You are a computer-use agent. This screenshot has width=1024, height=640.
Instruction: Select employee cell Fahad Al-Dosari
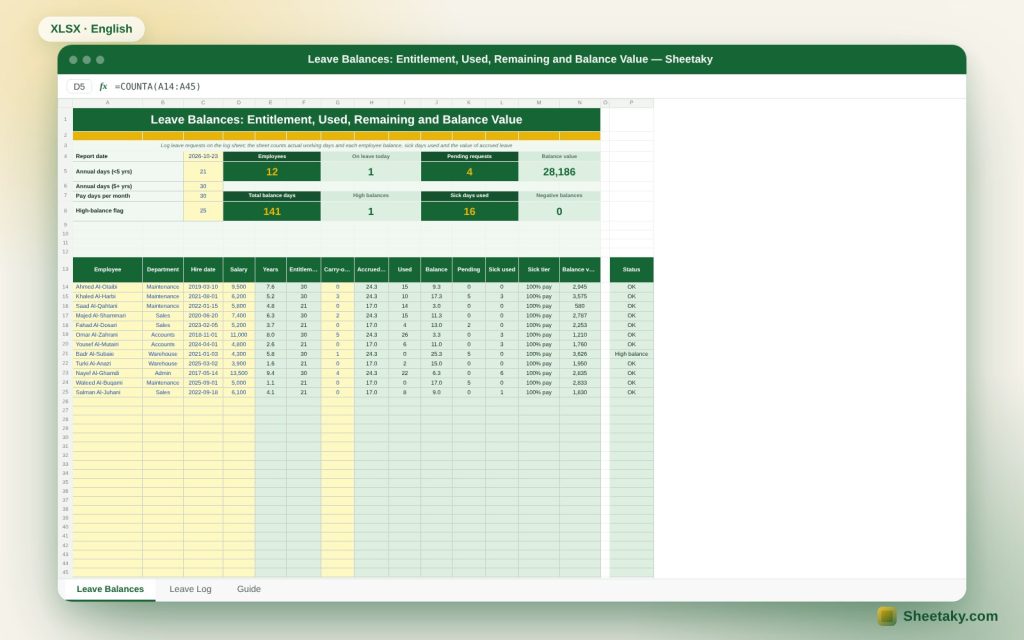pyautogui.click(x=107, y=325)
